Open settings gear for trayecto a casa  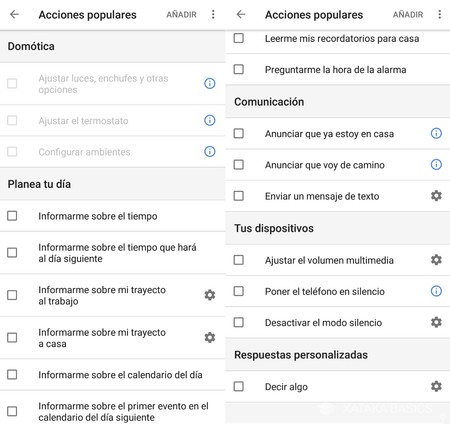(209, 338)
